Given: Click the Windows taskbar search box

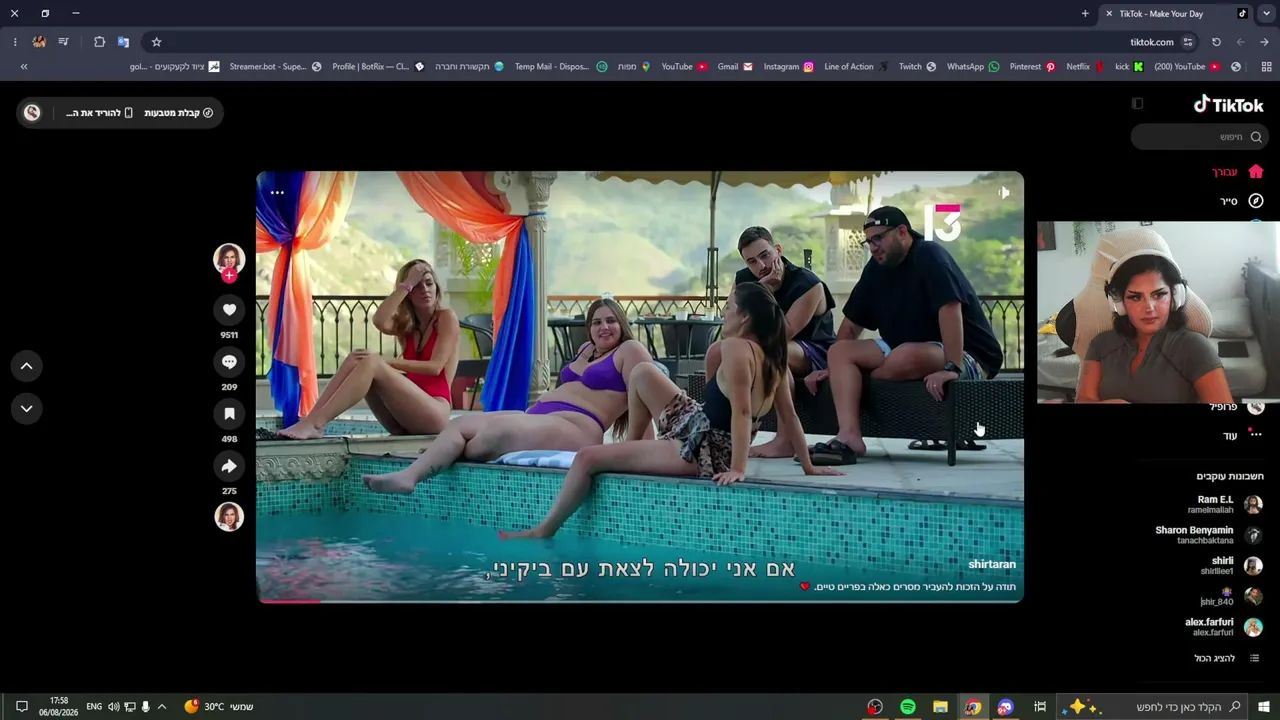Looking at the screenshot, I should pos(1153,707).
